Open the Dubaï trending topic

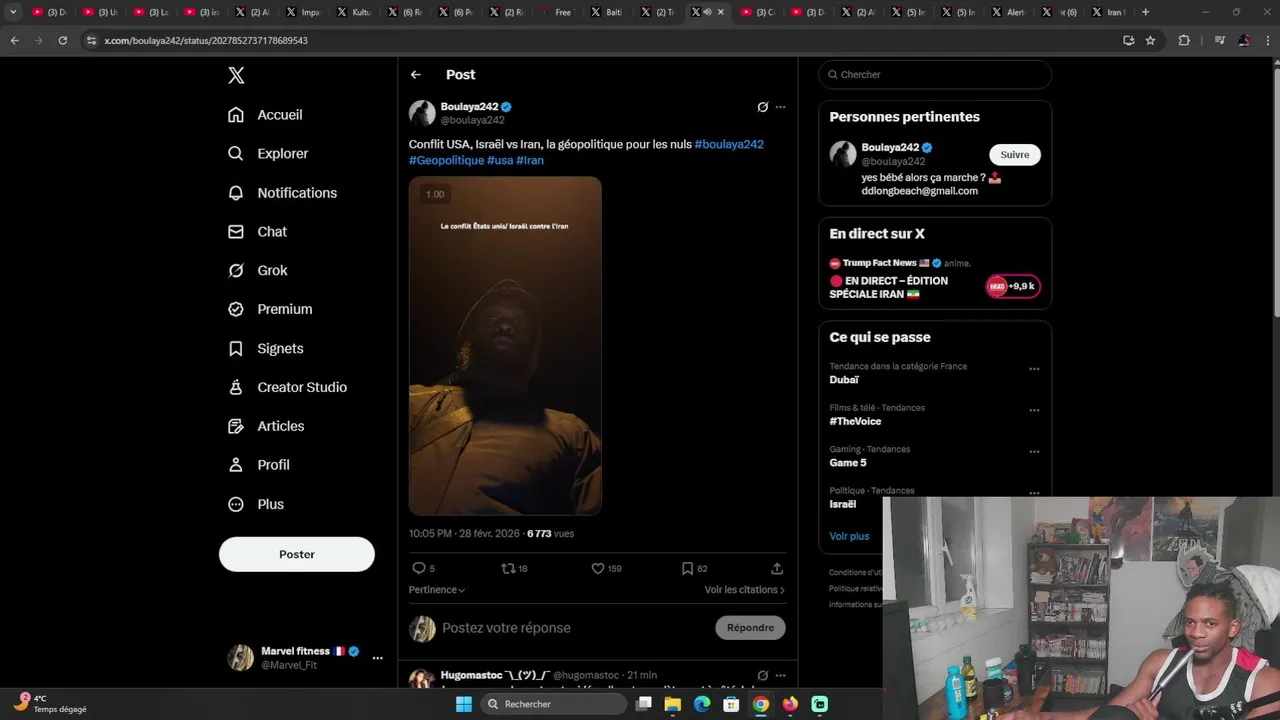point(844,380)
